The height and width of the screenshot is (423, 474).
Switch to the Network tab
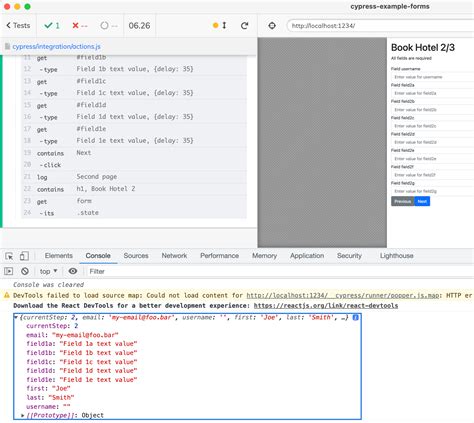click(174, 256)
